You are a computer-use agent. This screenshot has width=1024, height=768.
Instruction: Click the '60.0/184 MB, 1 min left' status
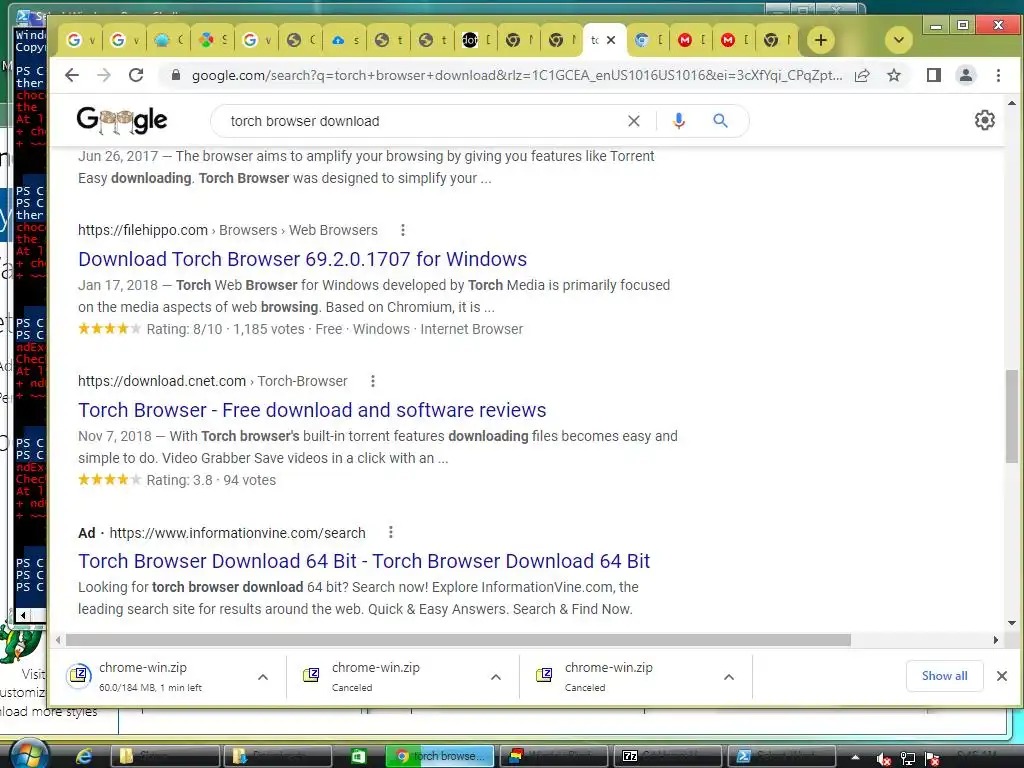point(150,688)
